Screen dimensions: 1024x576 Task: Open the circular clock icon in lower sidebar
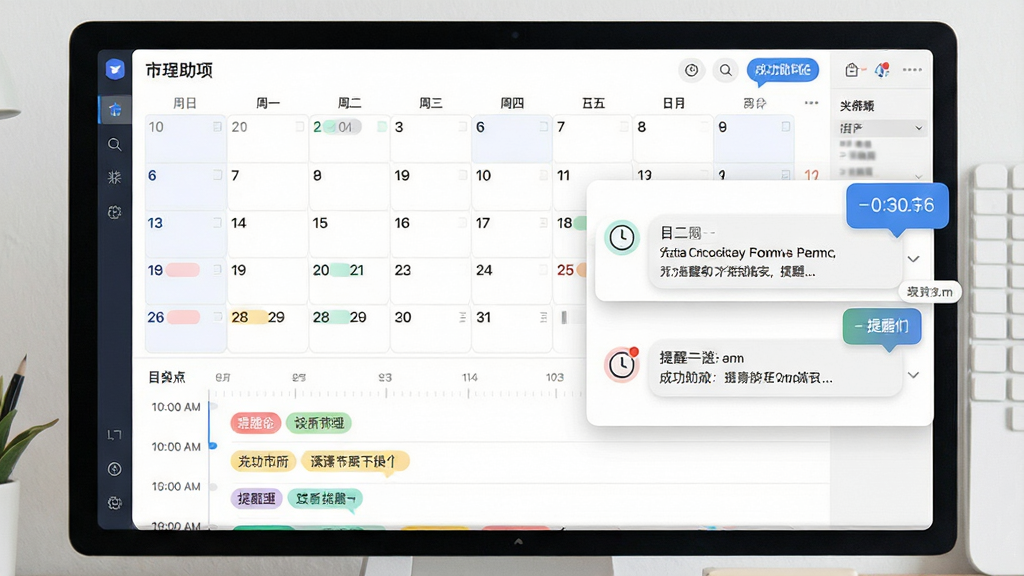tap(114, 469)
